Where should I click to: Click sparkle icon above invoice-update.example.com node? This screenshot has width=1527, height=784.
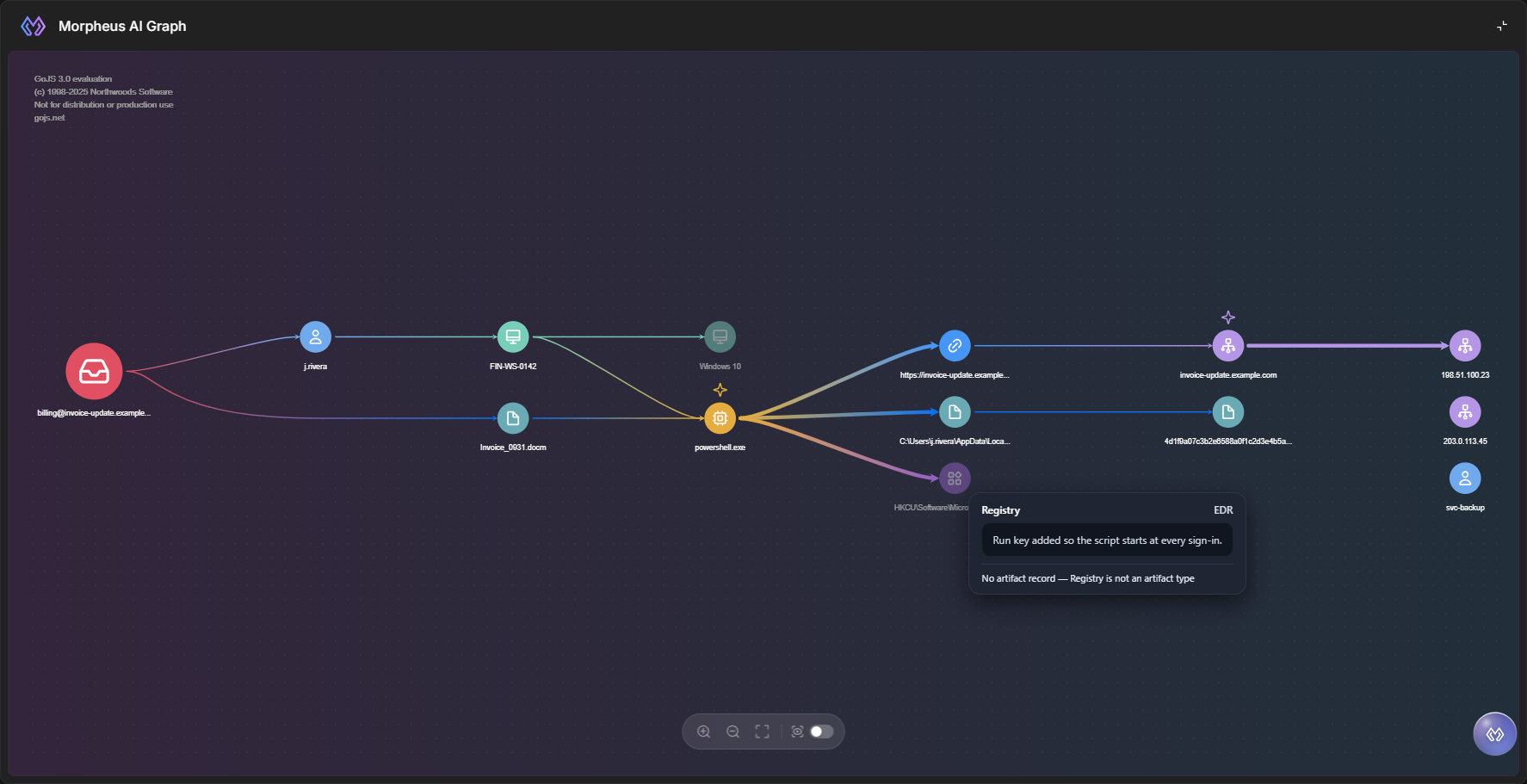coord(1228,318)
